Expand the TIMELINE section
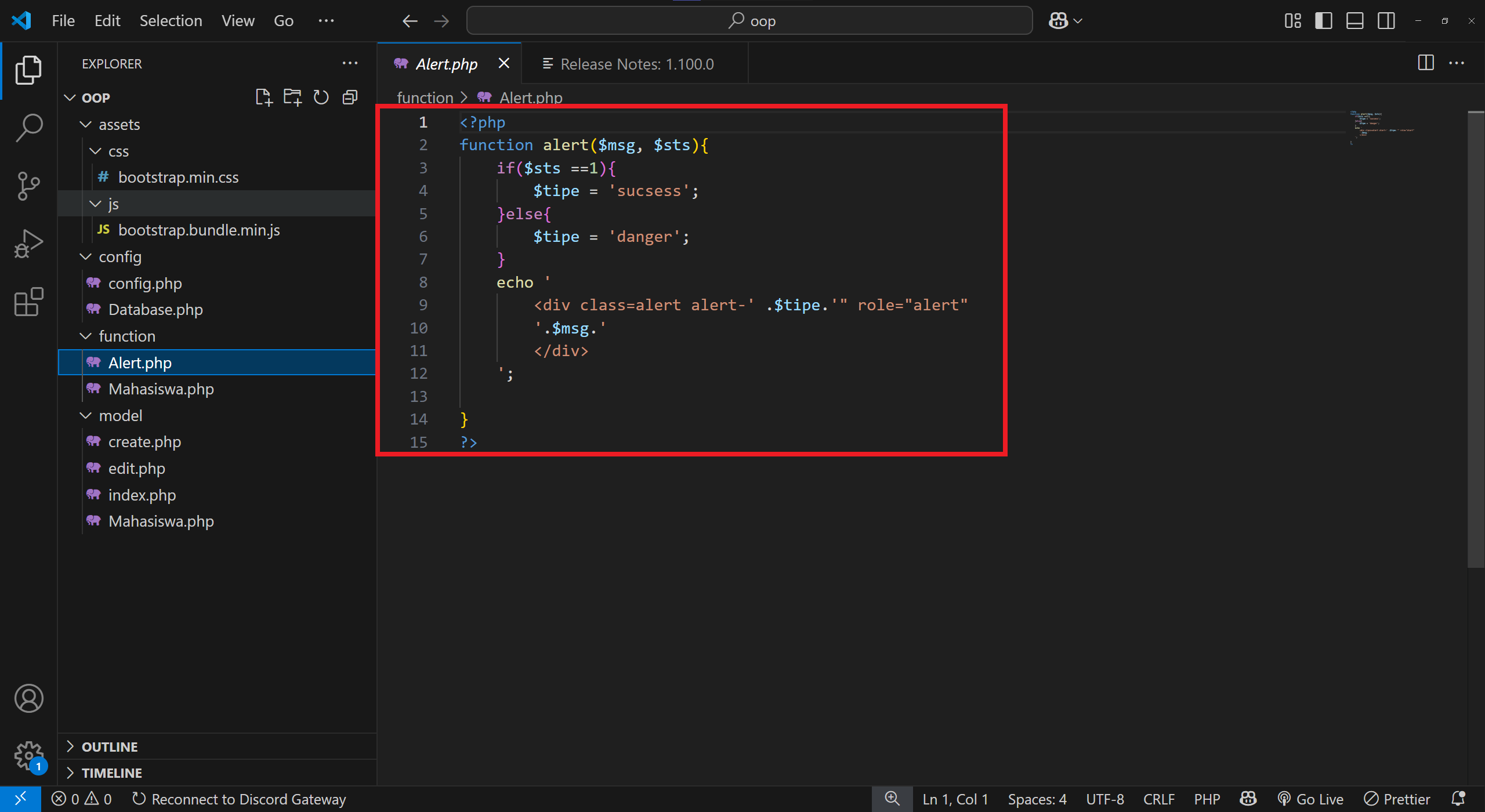The image size is (1485, 812). pos(111,773)
